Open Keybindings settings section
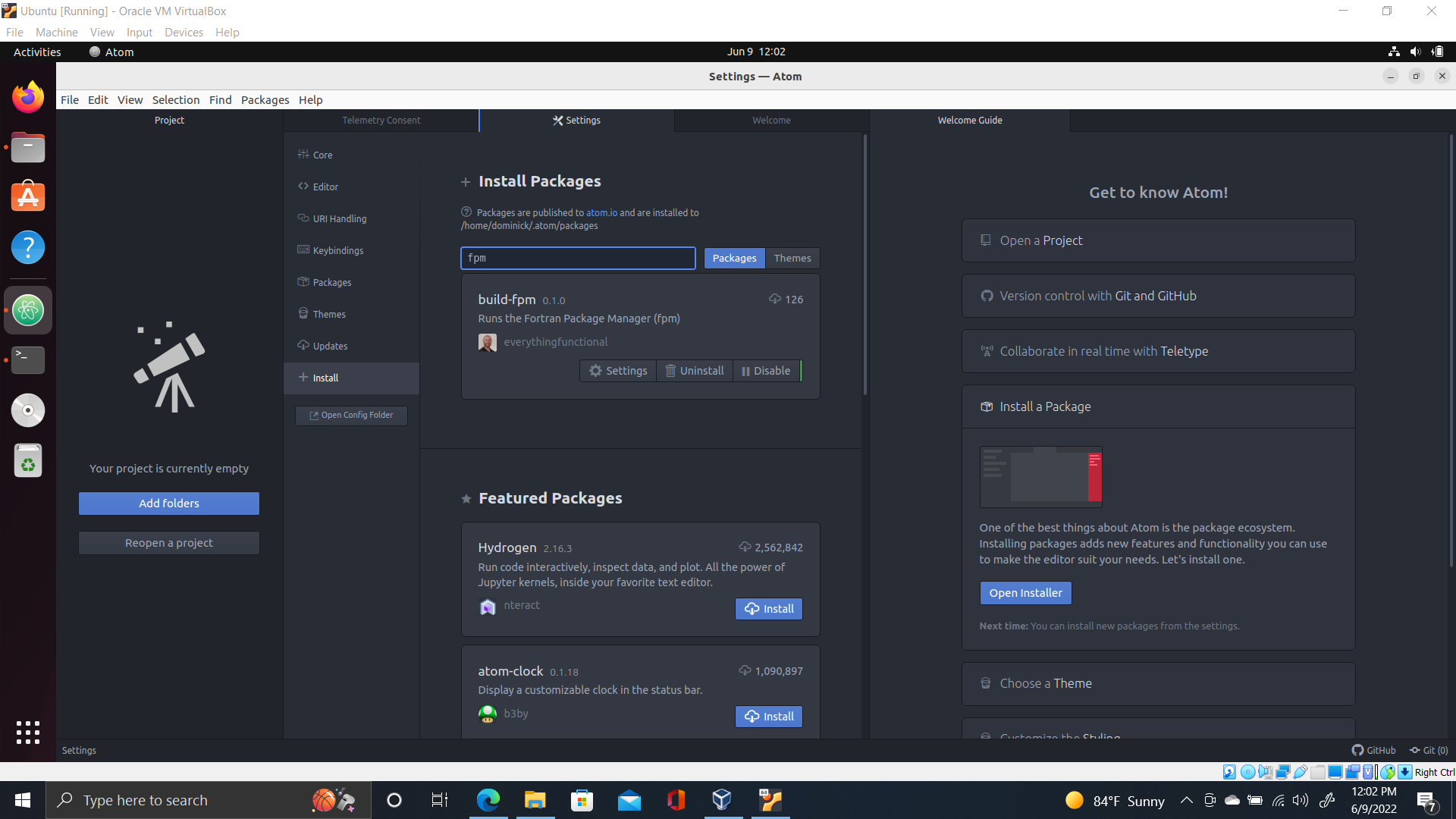1456x819 pixels. pyautogui.click(x=352, y=250)
